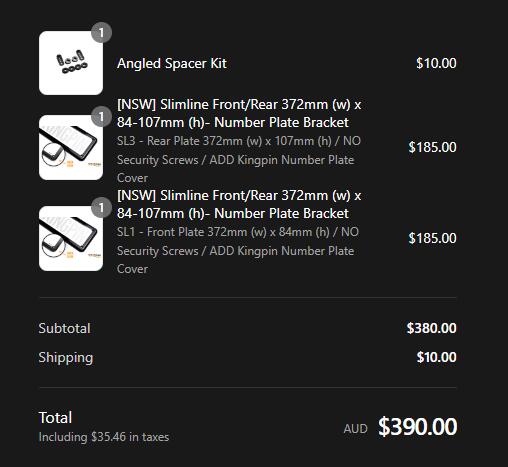Click the $10.00 Angled Spacer Kit price
Image resolution: width=508 pixels, height=467 pixels.
pyautogui.click(x=436, y=63)
